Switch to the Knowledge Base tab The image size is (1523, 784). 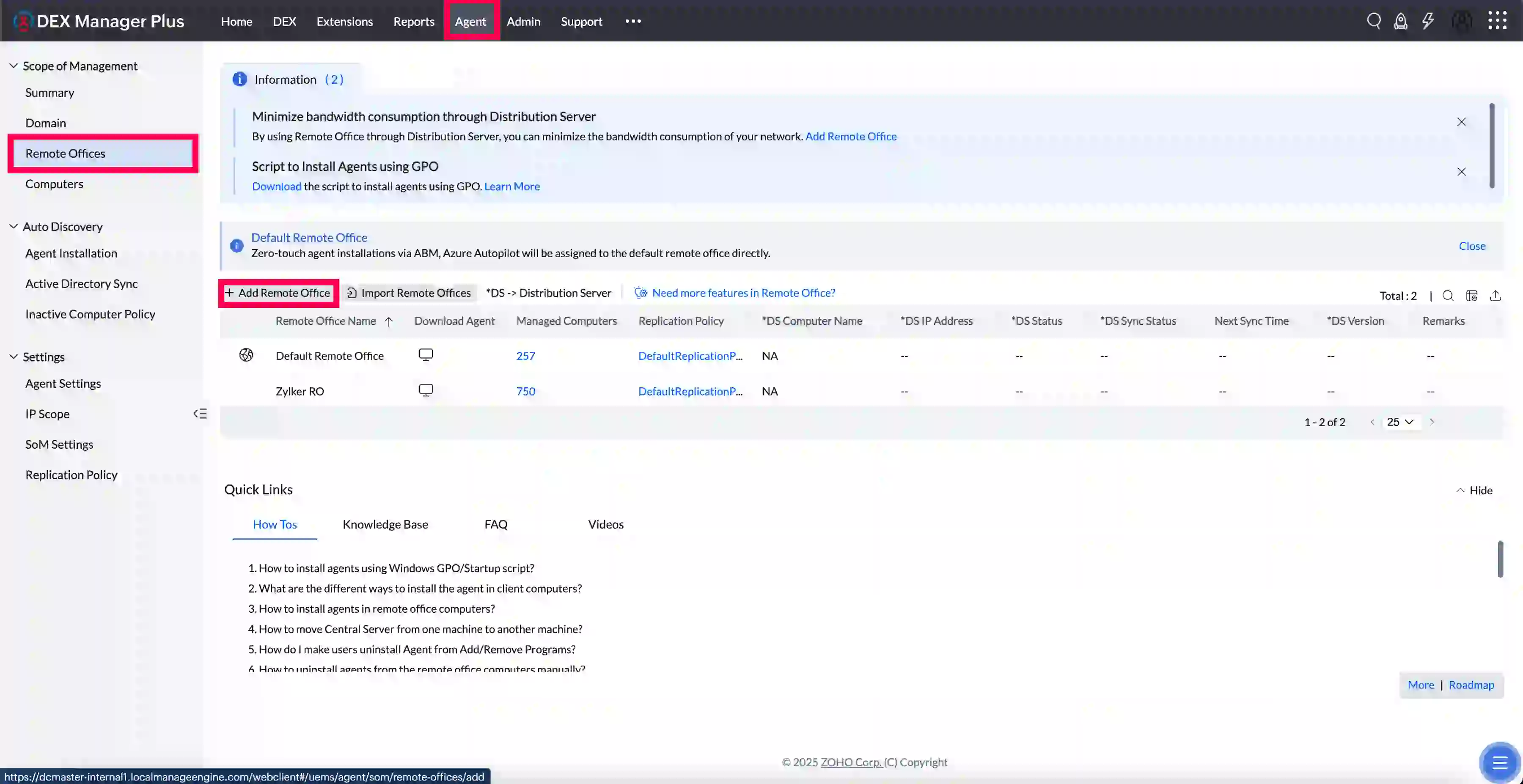pyautogui.click(x=385, y=524)
